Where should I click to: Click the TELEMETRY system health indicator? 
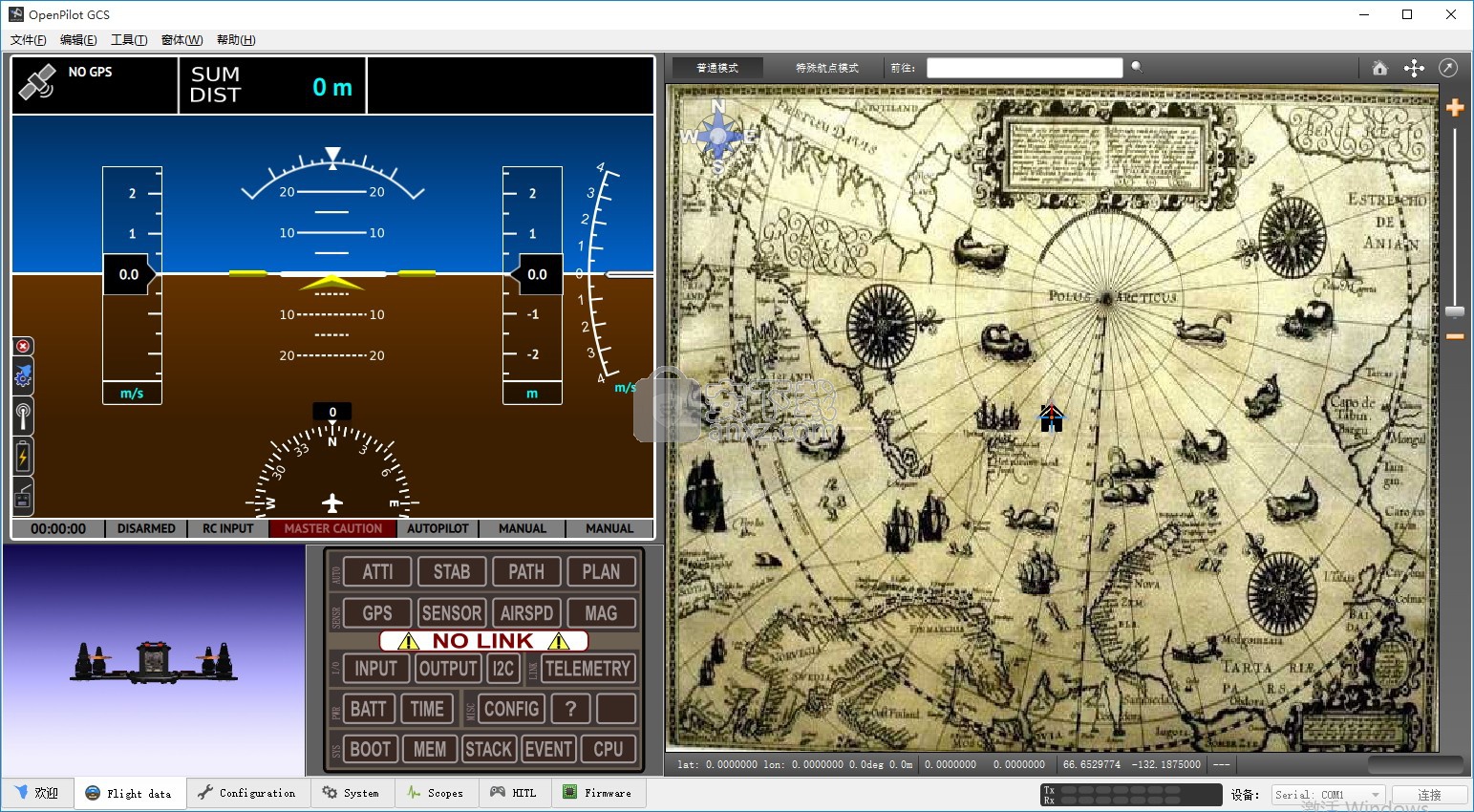pos(588,669)
